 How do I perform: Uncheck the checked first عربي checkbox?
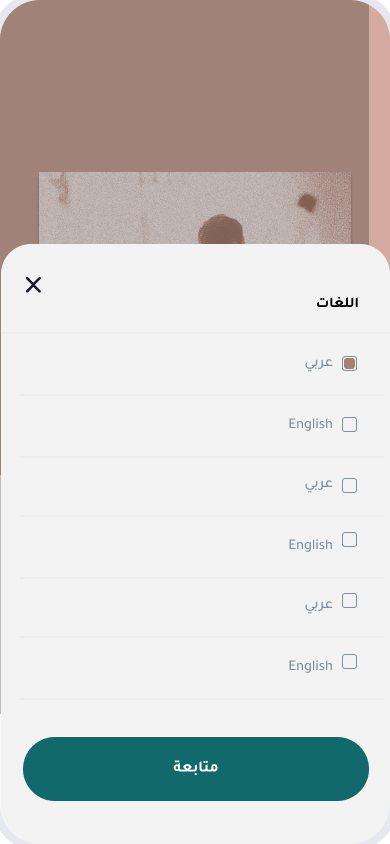pos(349,364)
